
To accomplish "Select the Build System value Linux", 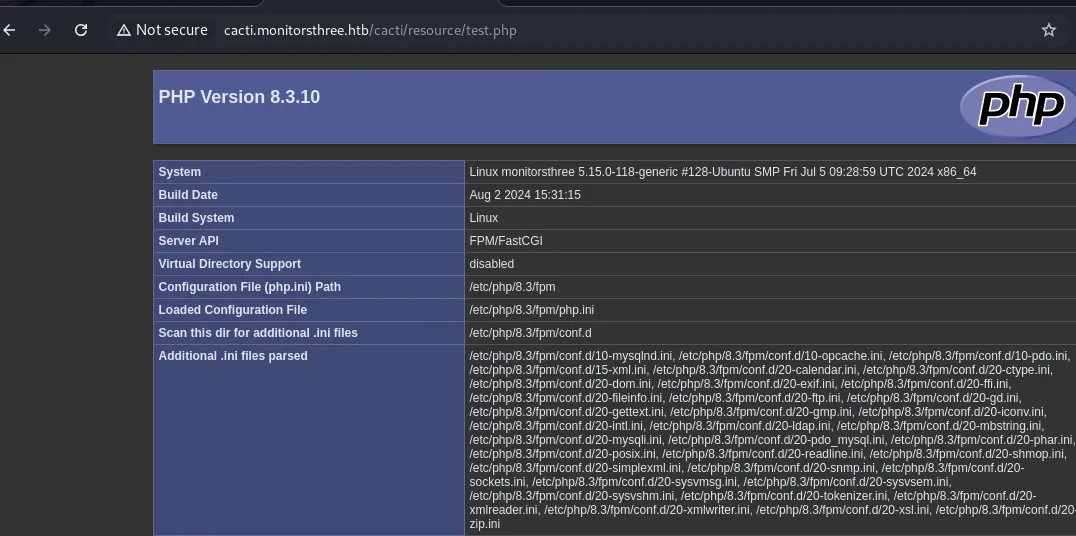I will tap(484, 218).
